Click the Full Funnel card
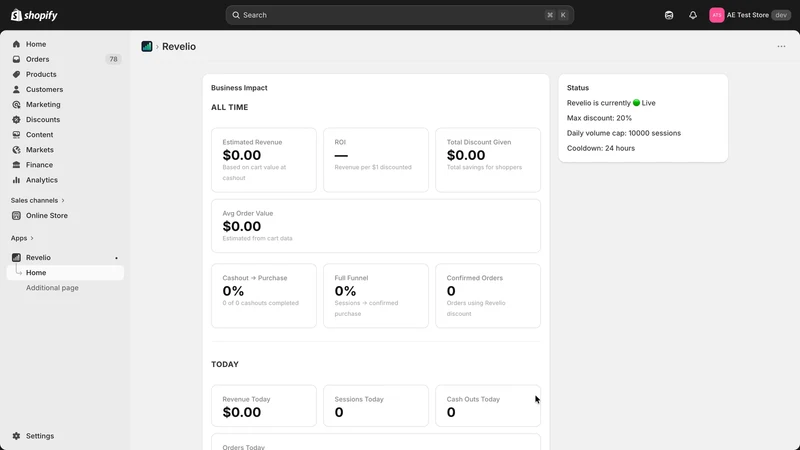Image resolution: width=800 pixels, height=450 pixels. (x=376, y=295)
